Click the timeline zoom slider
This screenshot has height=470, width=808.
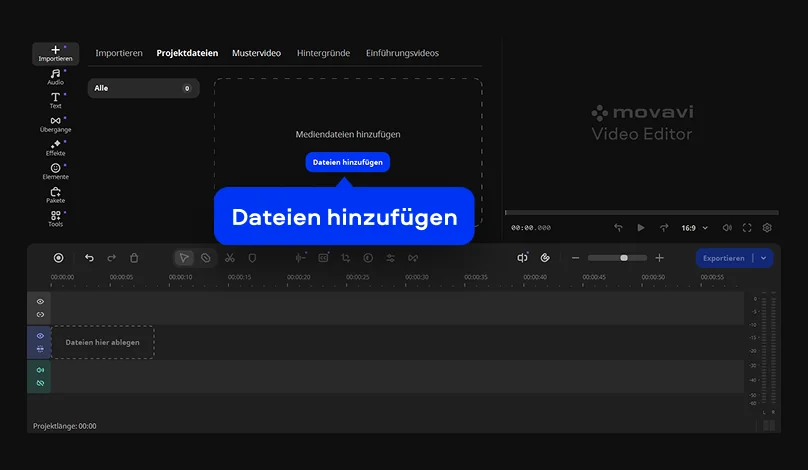623,258
